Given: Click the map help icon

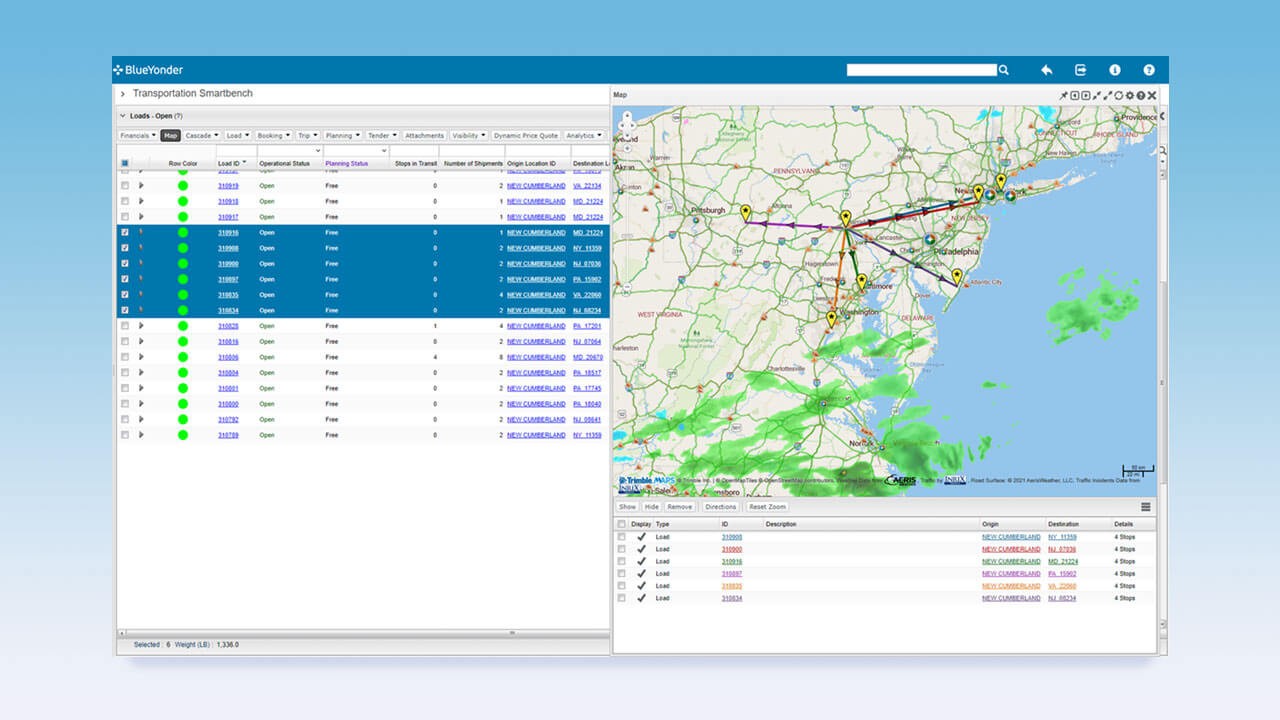Looking at the screenshot, I should tap(1141, 95).
